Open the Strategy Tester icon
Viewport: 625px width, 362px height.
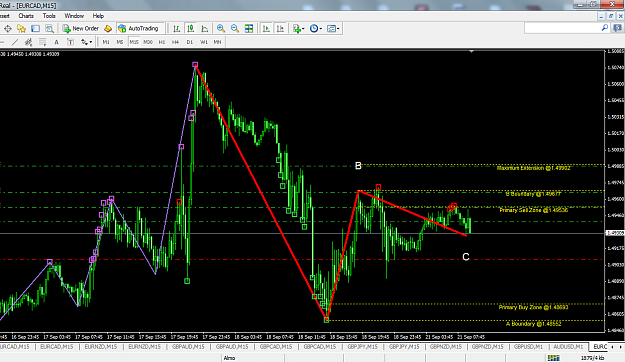point(49,29)
